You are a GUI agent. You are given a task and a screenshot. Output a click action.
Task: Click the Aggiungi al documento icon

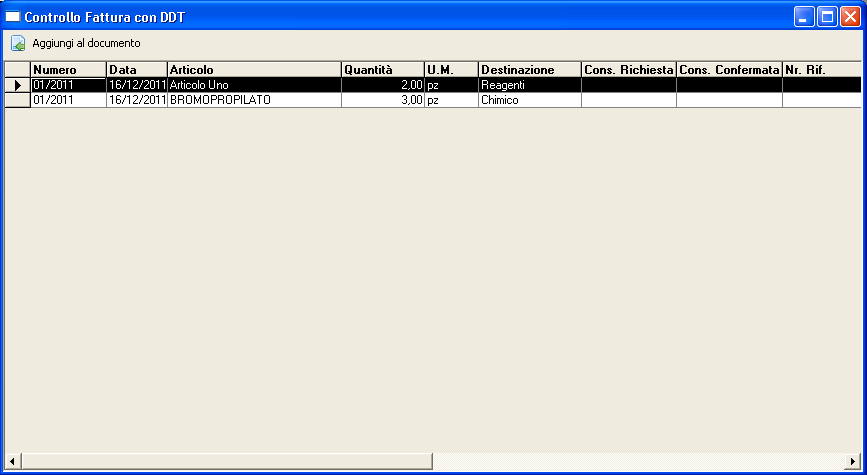18,44
